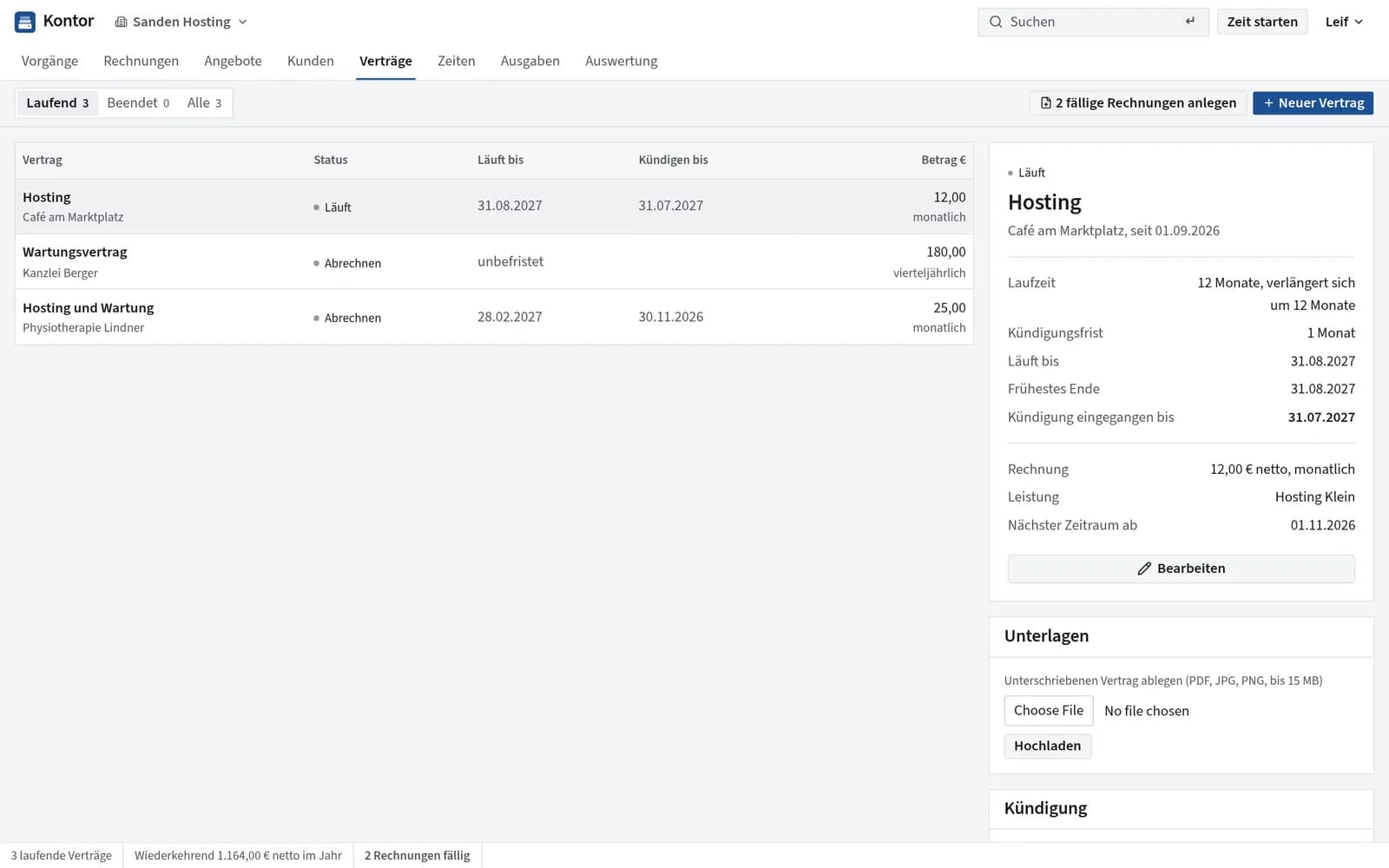Image resolution: width=1389 pixels, height=868 pixels.
Task: Open the Rechnungen navigation tab
Action: tap(141, 61)
